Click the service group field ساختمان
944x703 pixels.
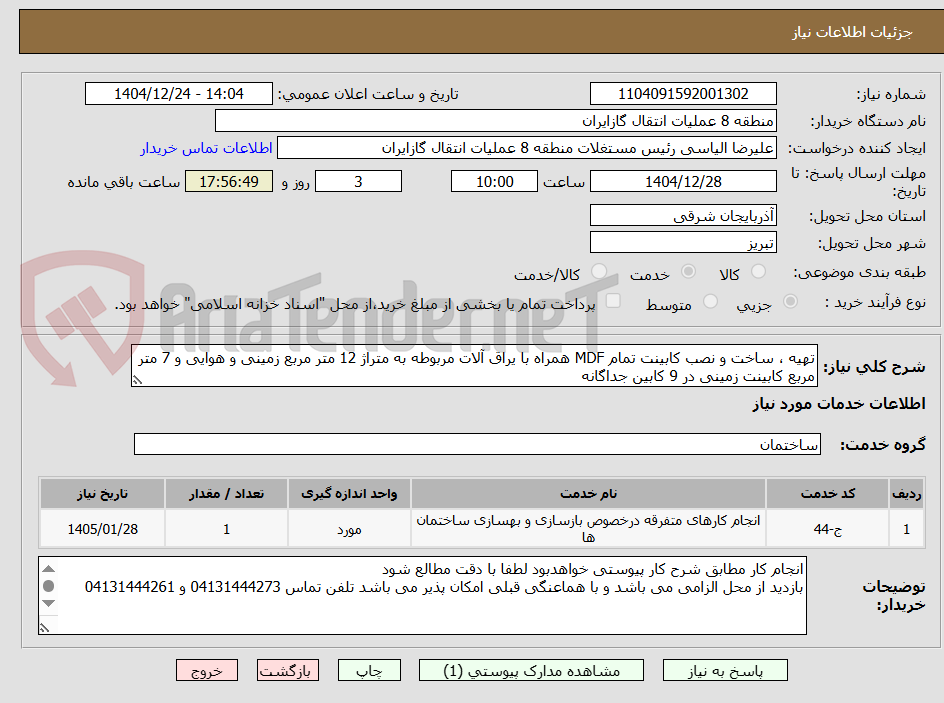477,444
